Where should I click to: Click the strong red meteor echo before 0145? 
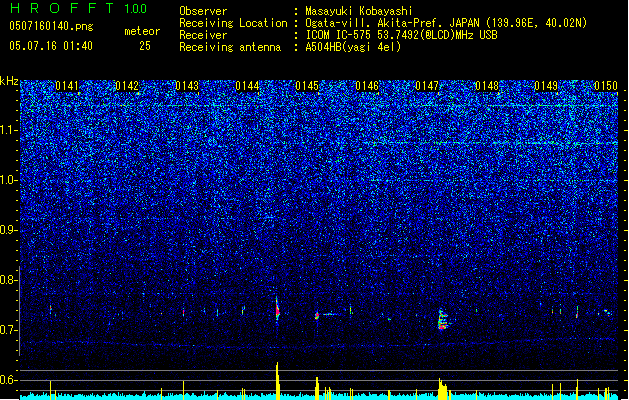click(x=277, y=308)
